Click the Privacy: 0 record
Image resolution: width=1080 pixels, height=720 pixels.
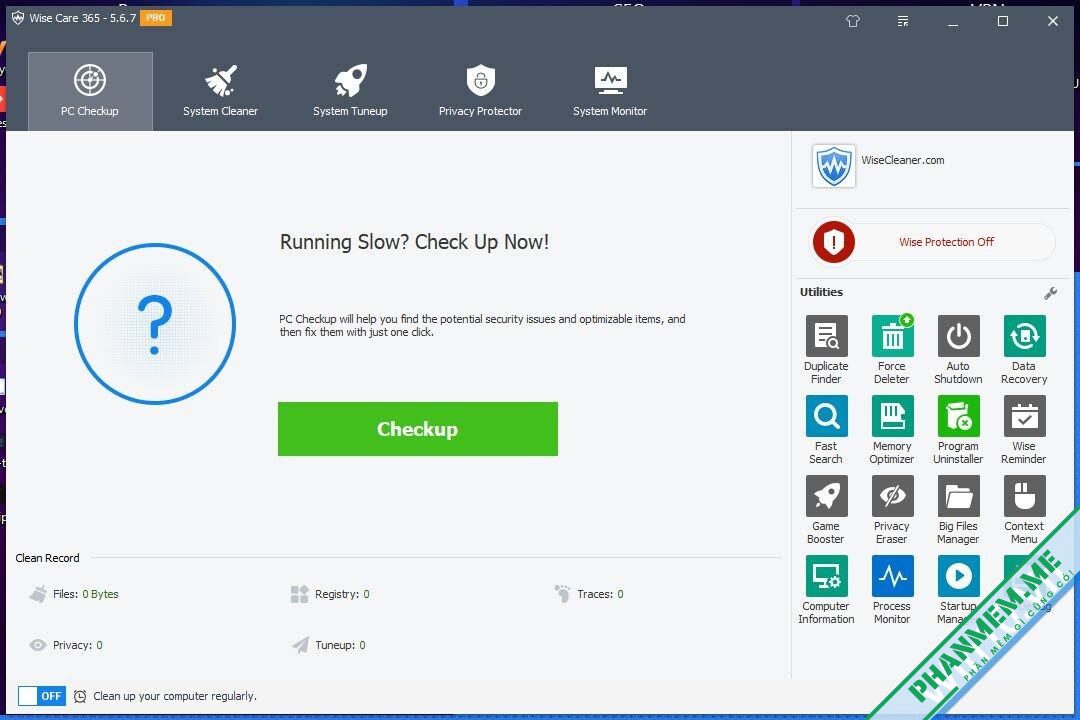(x=66, y=645)
